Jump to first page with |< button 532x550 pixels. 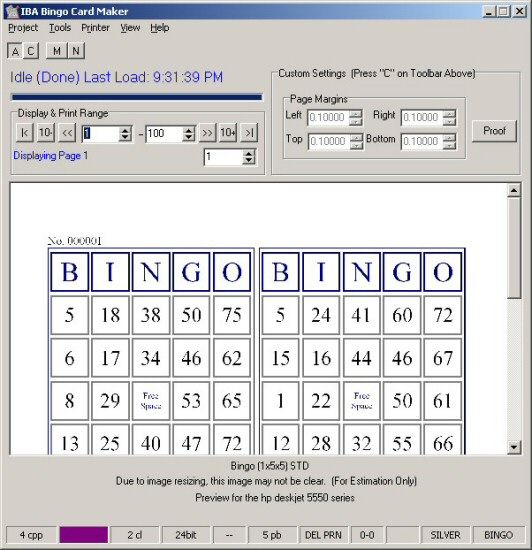[25, 133]
